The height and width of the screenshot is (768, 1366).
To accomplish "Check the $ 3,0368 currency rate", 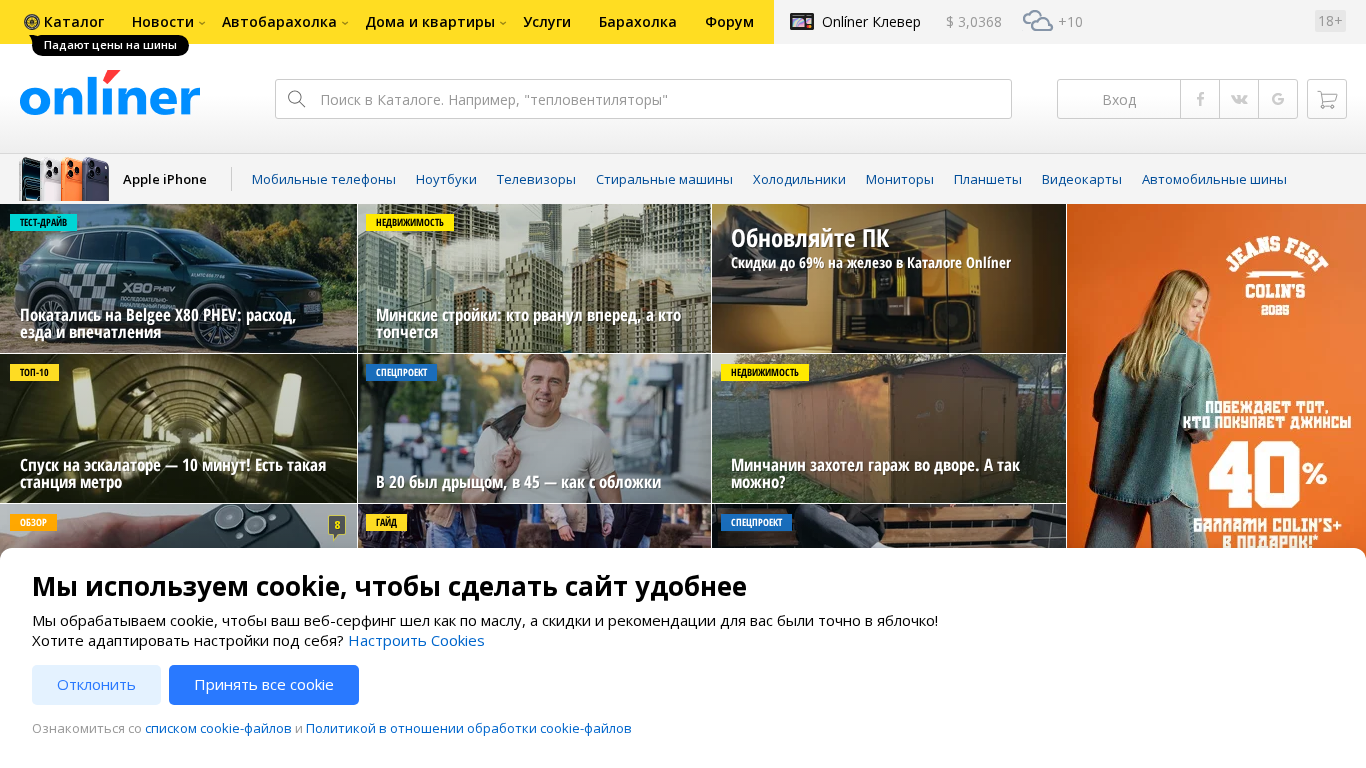I will pyautogui.click(x=974, y=22).
